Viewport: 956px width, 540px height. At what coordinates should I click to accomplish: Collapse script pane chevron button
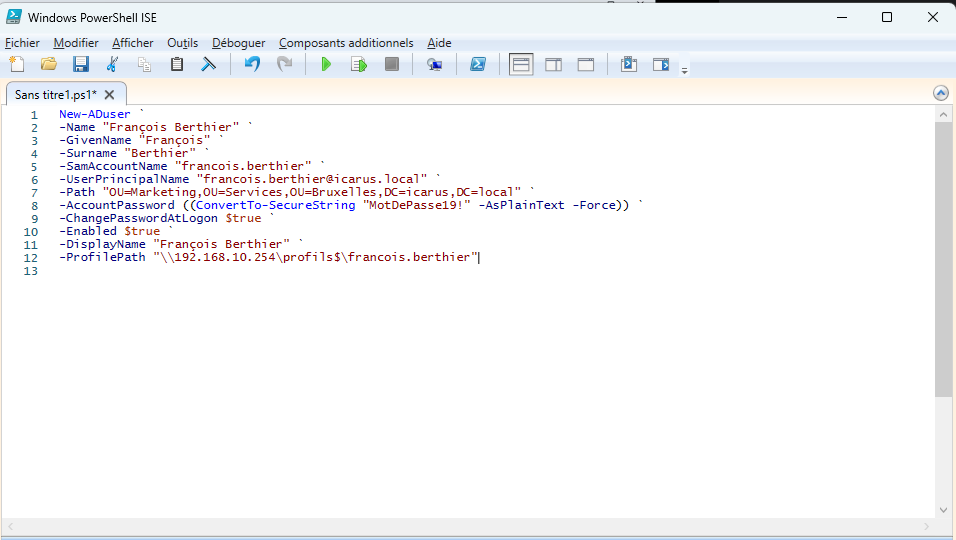(x=941, y=93)
